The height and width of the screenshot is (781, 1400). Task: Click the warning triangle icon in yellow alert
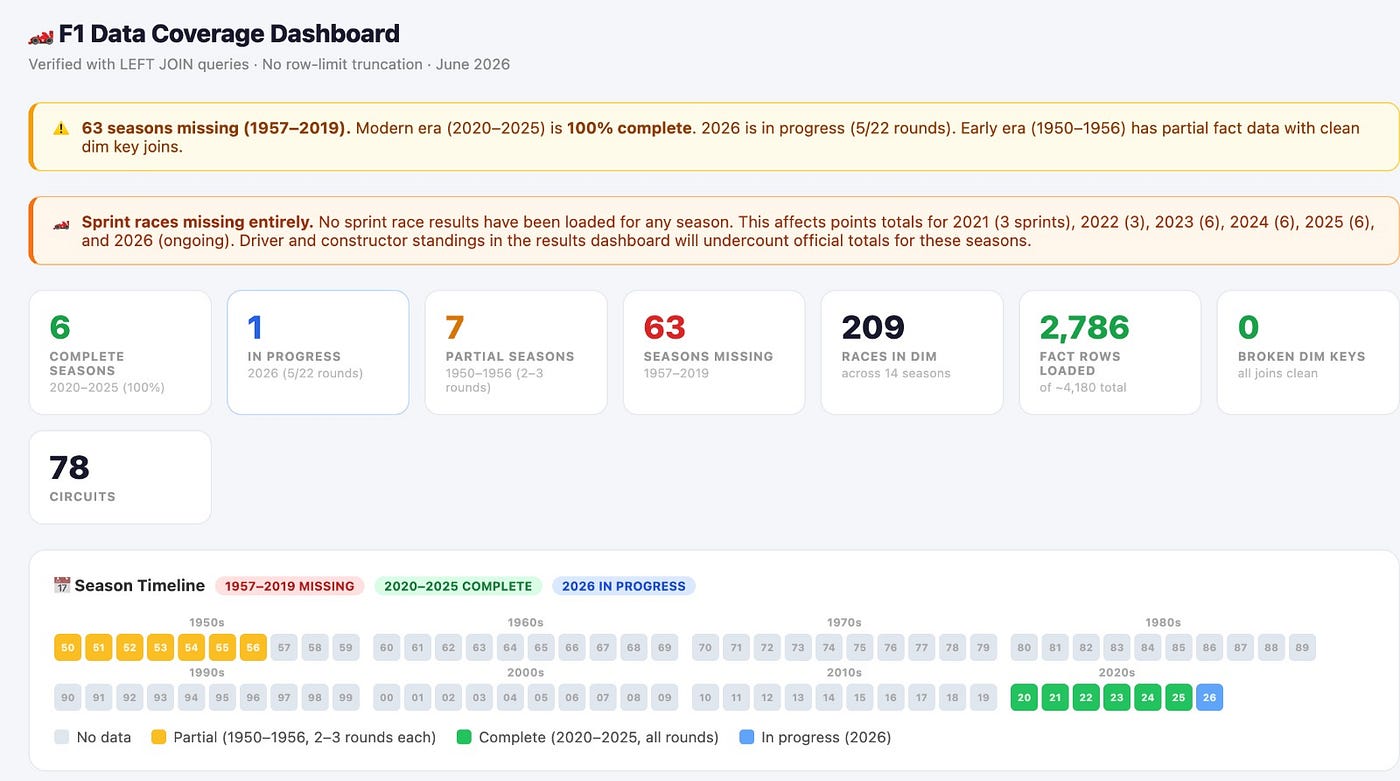(61, 128)
